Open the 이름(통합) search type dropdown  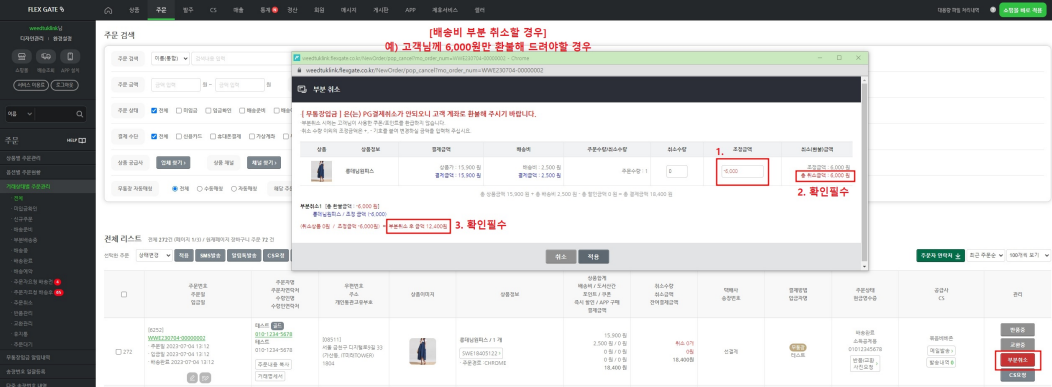(170, 59)
